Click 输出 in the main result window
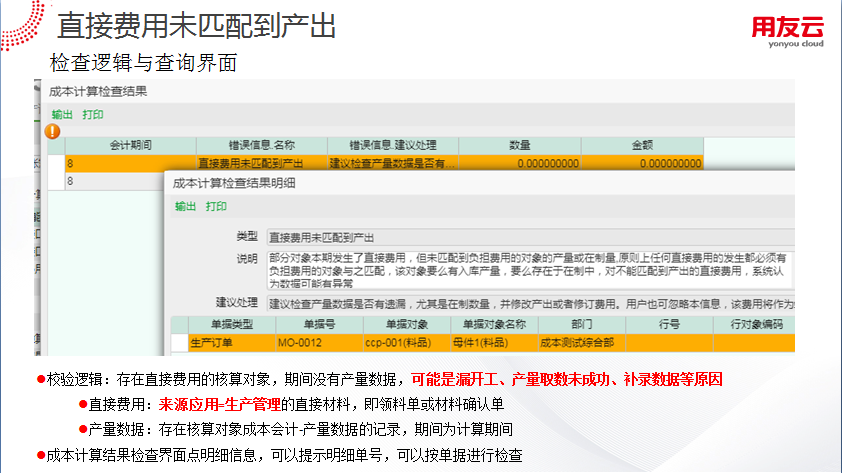Screen dimensions: 842x473 [x=62, y=114]
